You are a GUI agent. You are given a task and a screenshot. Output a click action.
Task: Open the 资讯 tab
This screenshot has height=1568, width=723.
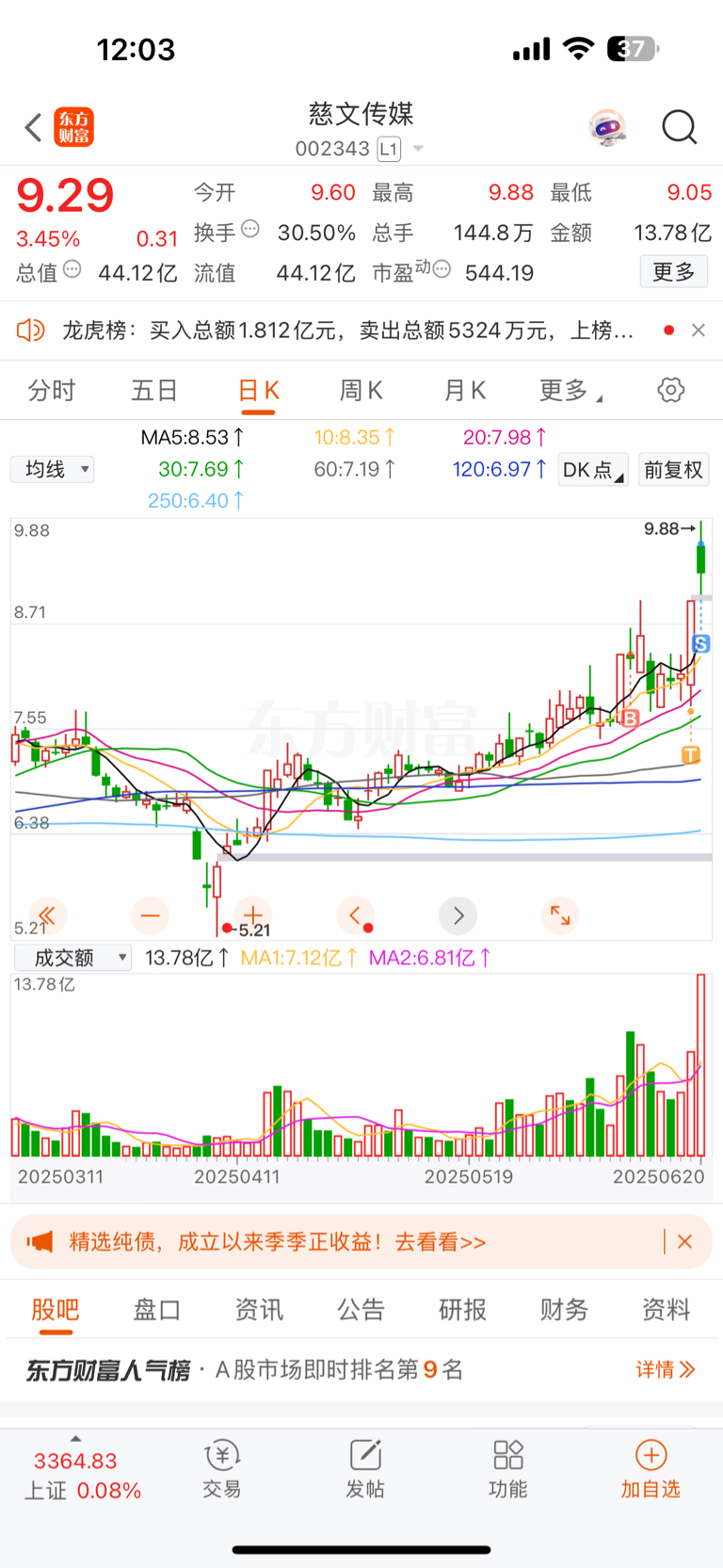point(259,1309)
